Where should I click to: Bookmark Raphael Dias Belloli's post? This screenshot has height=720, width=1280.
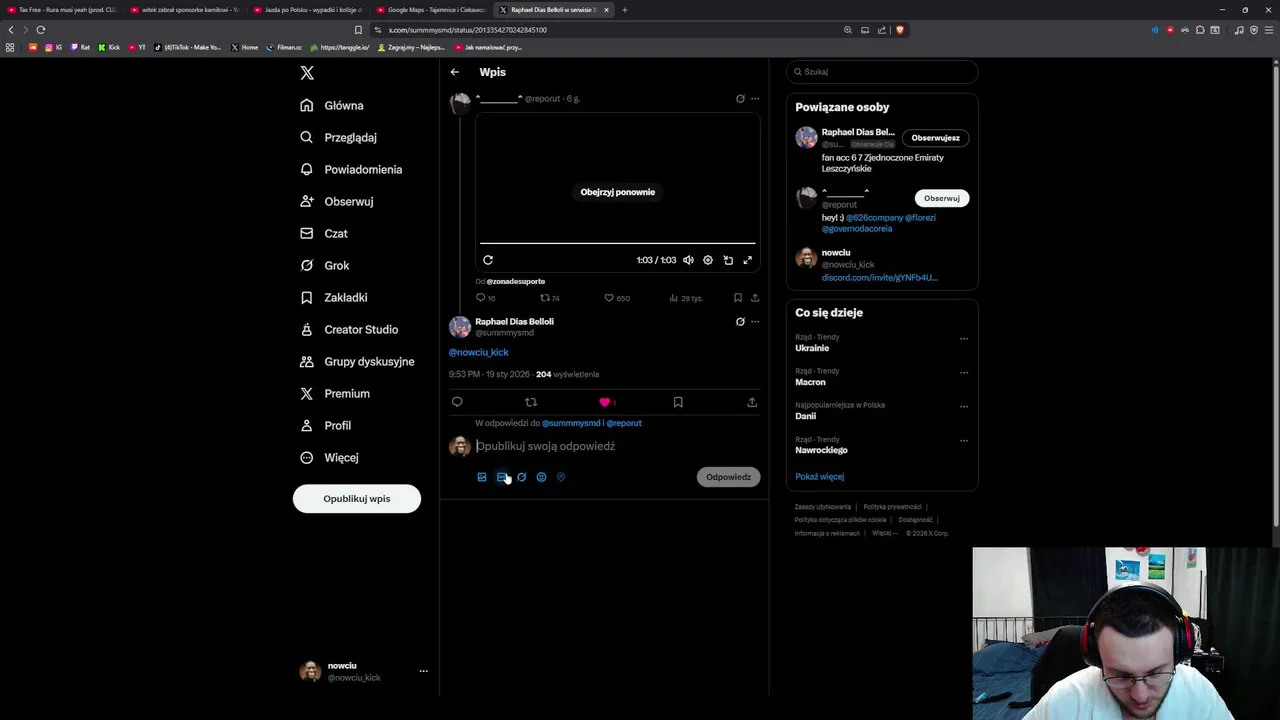(x=678, y=402)
